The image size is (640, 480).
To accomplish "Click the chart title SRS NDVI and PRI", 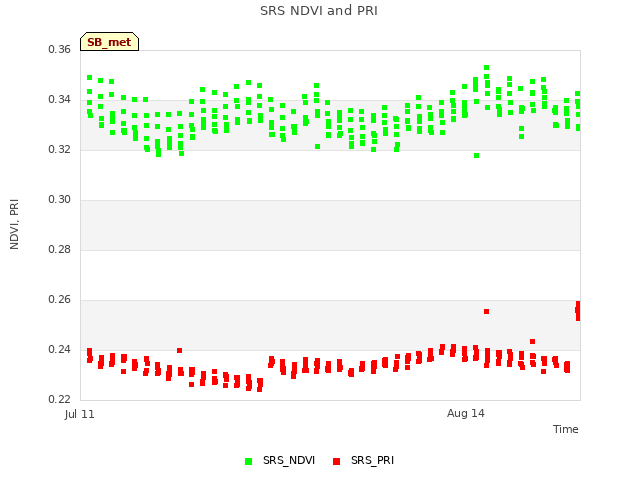I will [319, 11].
